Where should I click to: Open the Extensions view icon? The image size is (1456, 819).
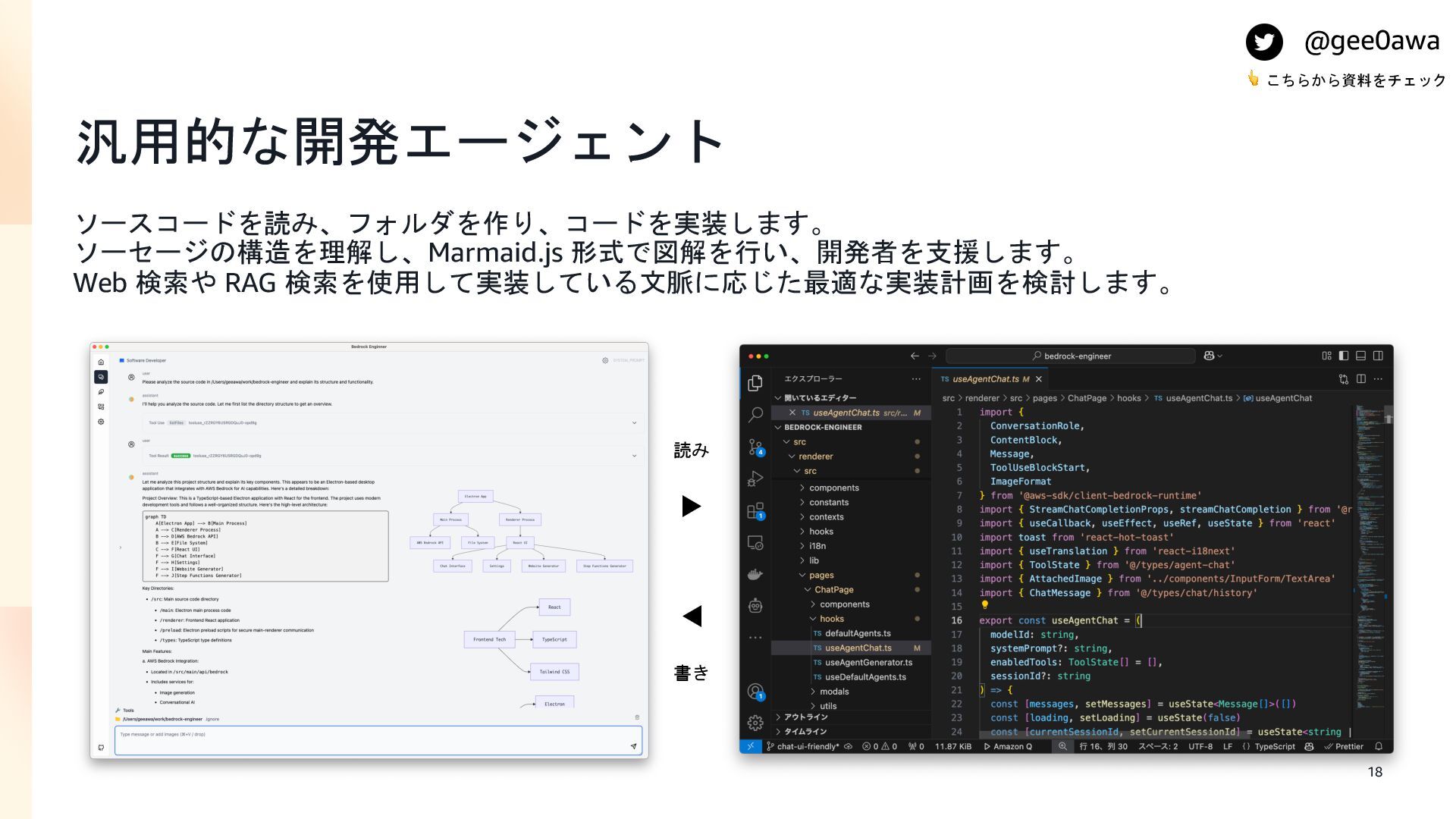tap(755, 511)
